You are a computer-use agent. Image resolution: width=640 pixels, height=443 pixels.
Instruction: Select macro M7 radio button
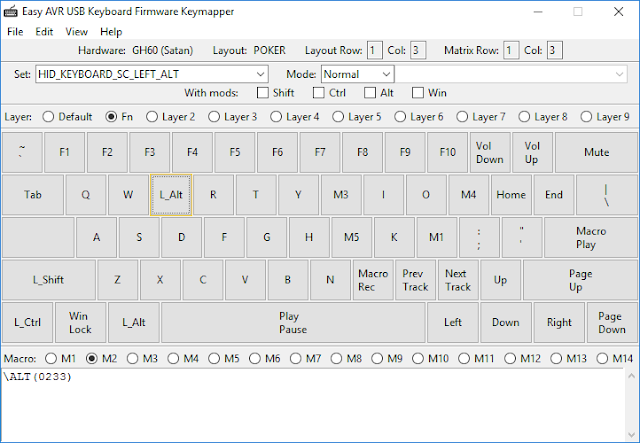296,358
